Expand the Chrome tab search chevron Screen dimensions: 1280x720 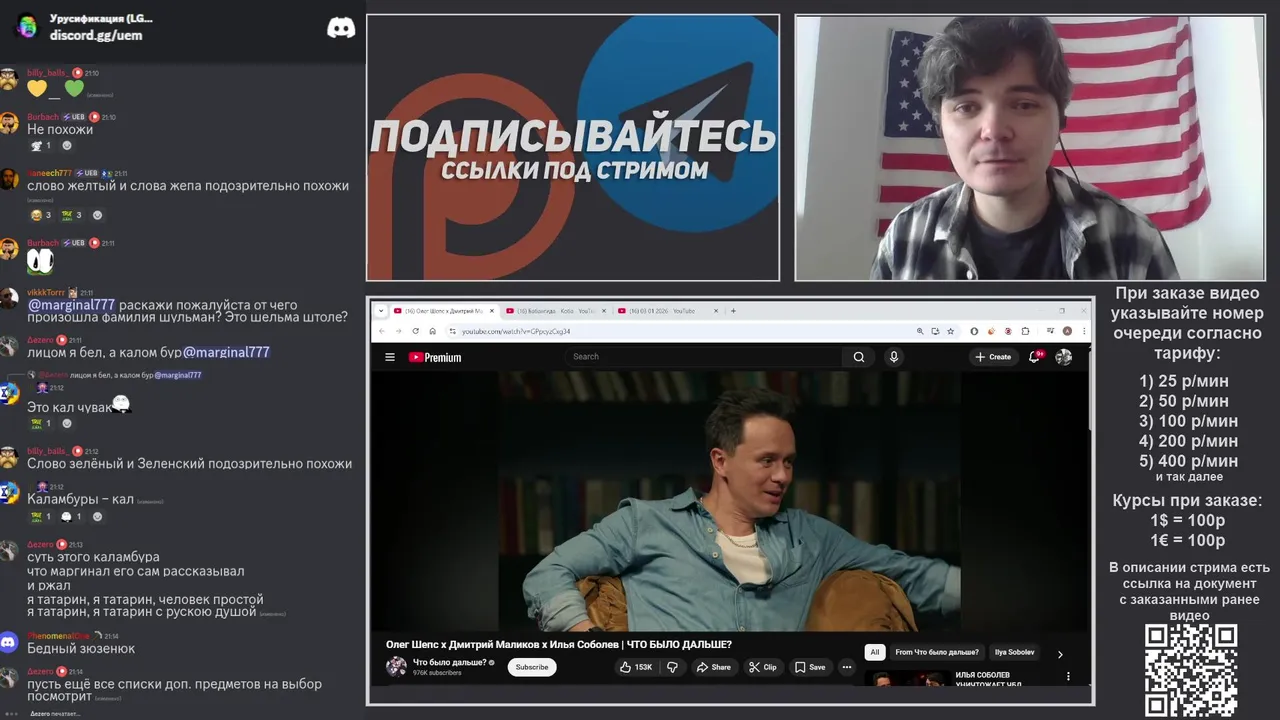tap(380, 311)
